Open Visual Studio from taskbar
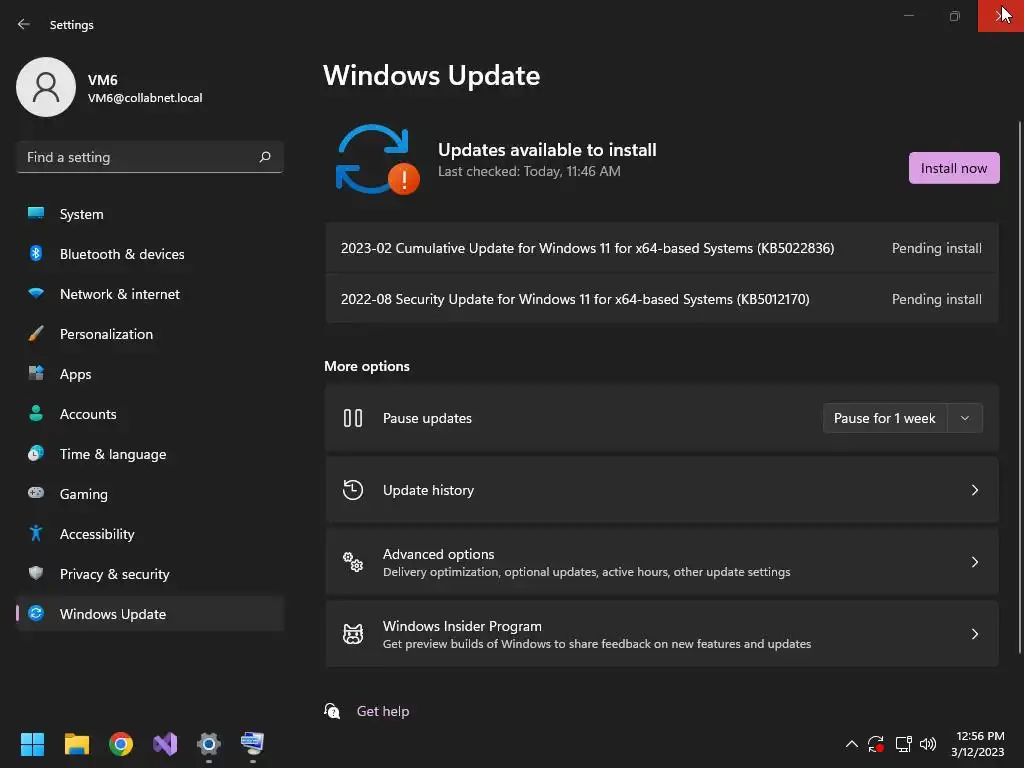The image size is (1024, 768). [165, 744]
